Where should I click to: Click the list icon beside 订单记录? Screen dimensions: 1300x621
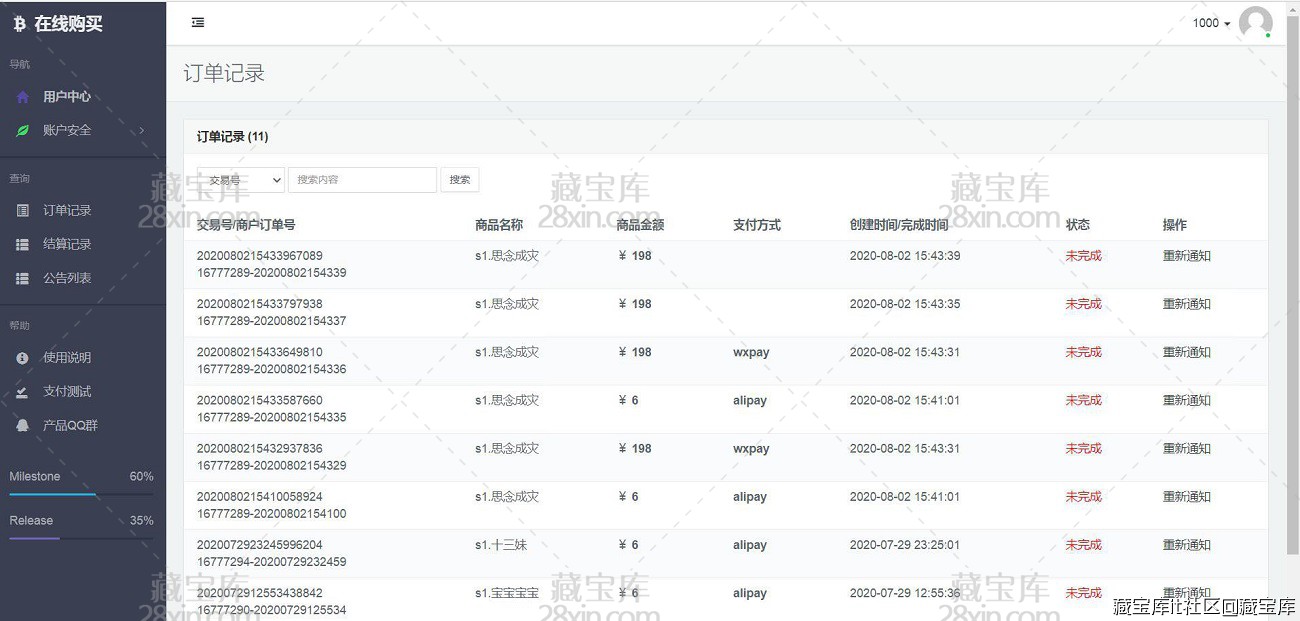22,211
